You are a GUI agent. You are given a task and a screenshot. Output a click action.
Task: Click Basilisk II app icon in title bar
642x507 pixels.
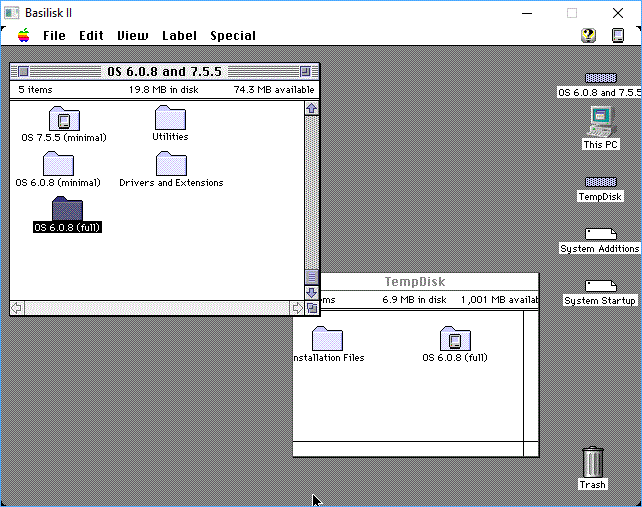click(11, 13)
